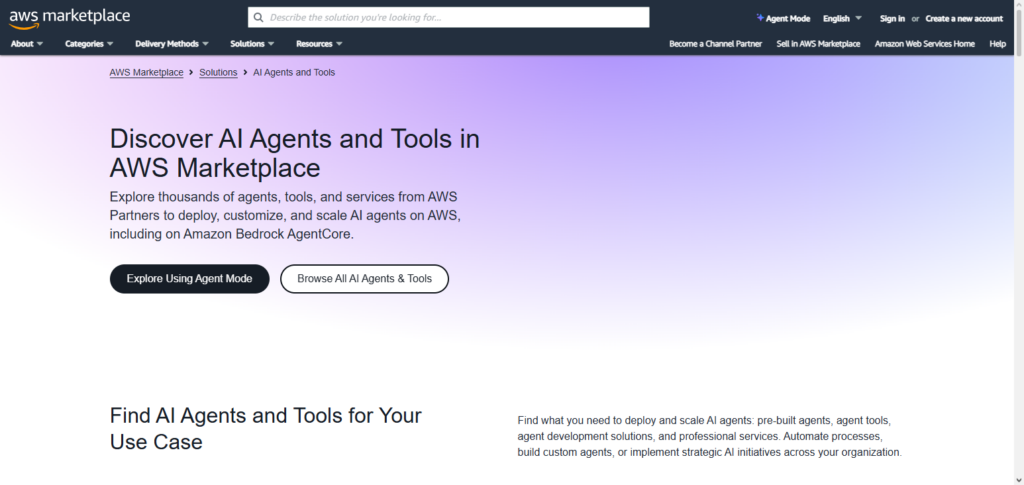Click Explore Using Agent Mode button
1024x485 pixels.
click(189, 279)
